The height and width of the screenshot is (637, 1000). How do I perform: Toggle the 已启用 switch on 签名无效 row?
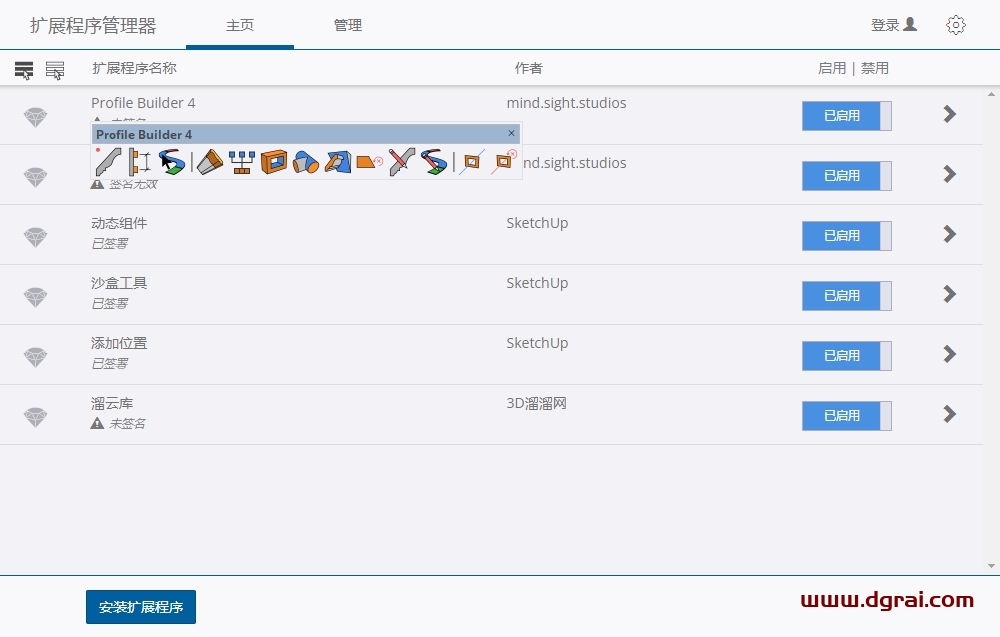tap(846, 175)
